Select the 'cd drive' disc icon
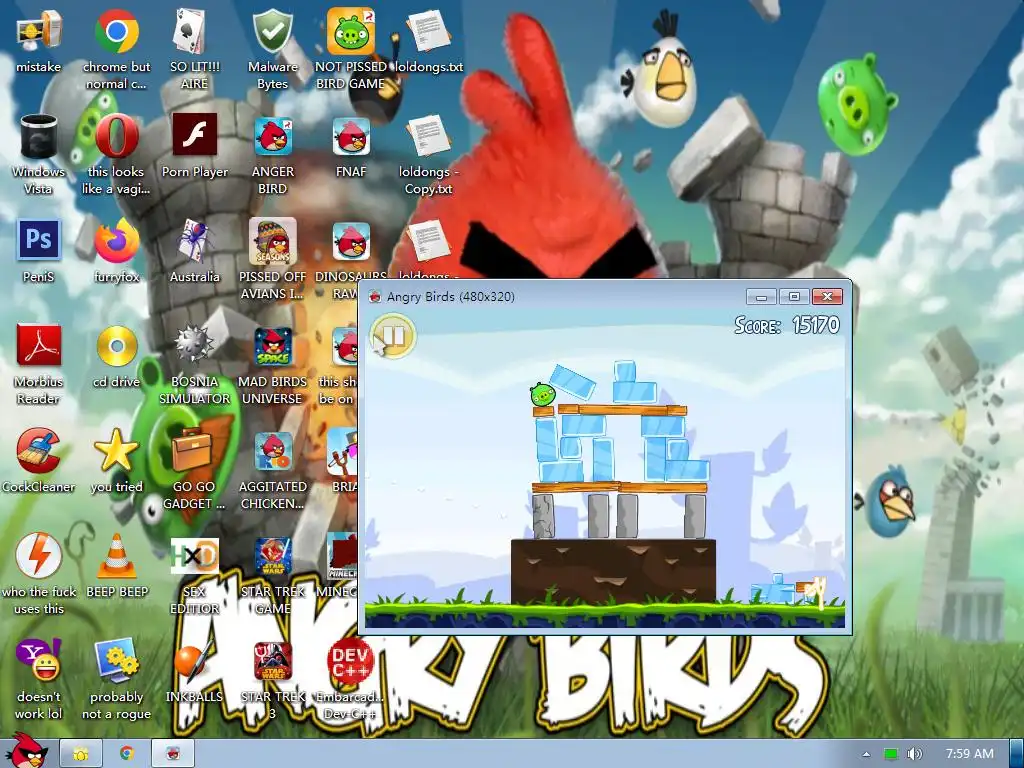 point(116,356)
